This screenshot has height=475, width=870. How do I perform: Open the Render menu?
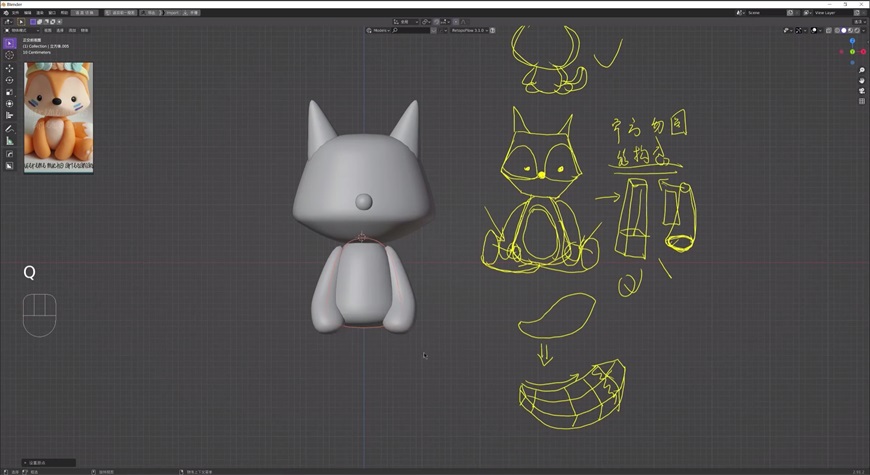pyautogui.click(x=39, y=13)
